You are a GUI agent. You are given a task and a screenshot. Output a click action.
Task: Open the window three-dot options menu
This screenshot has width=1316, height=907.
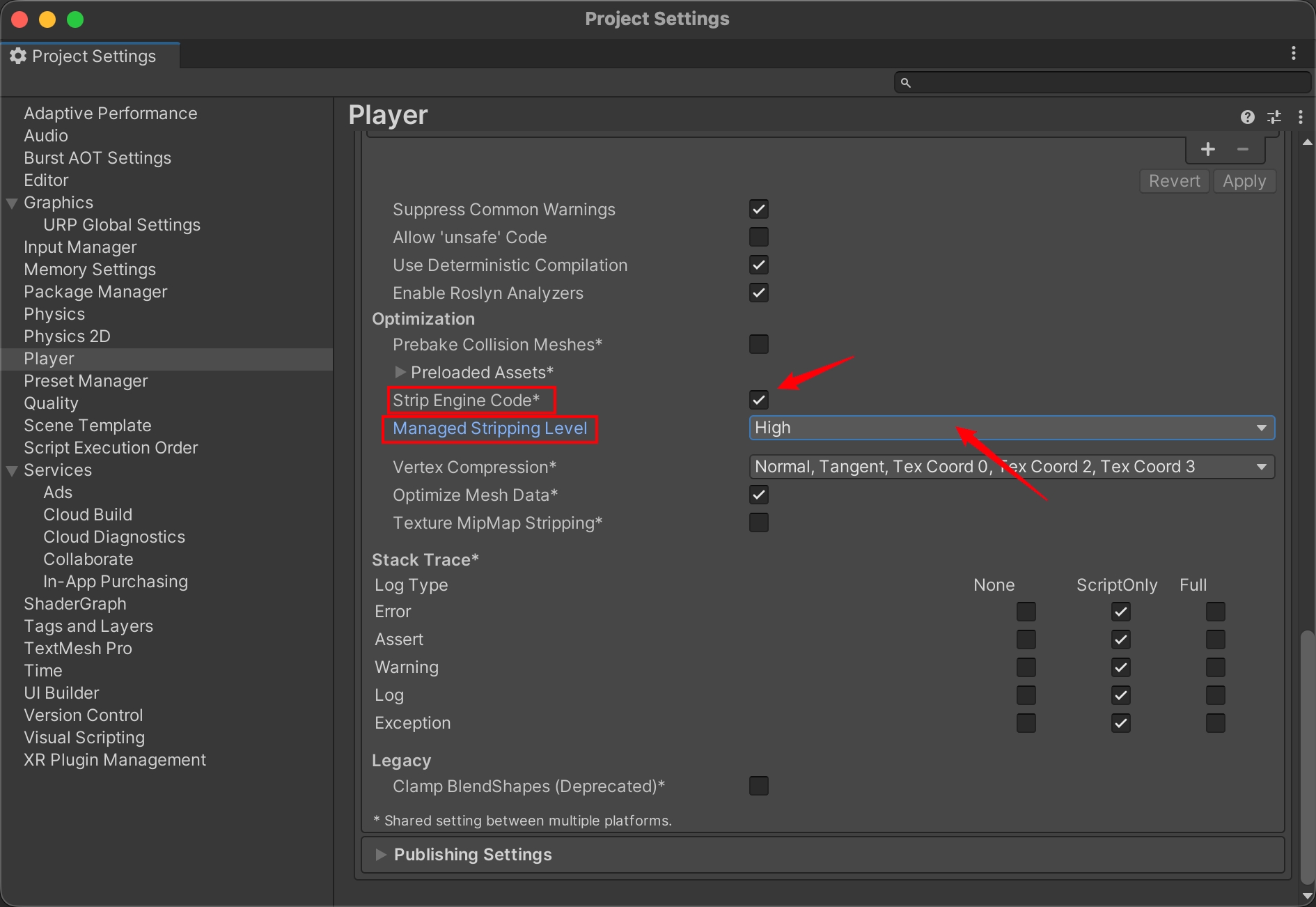coord(1293,54)
